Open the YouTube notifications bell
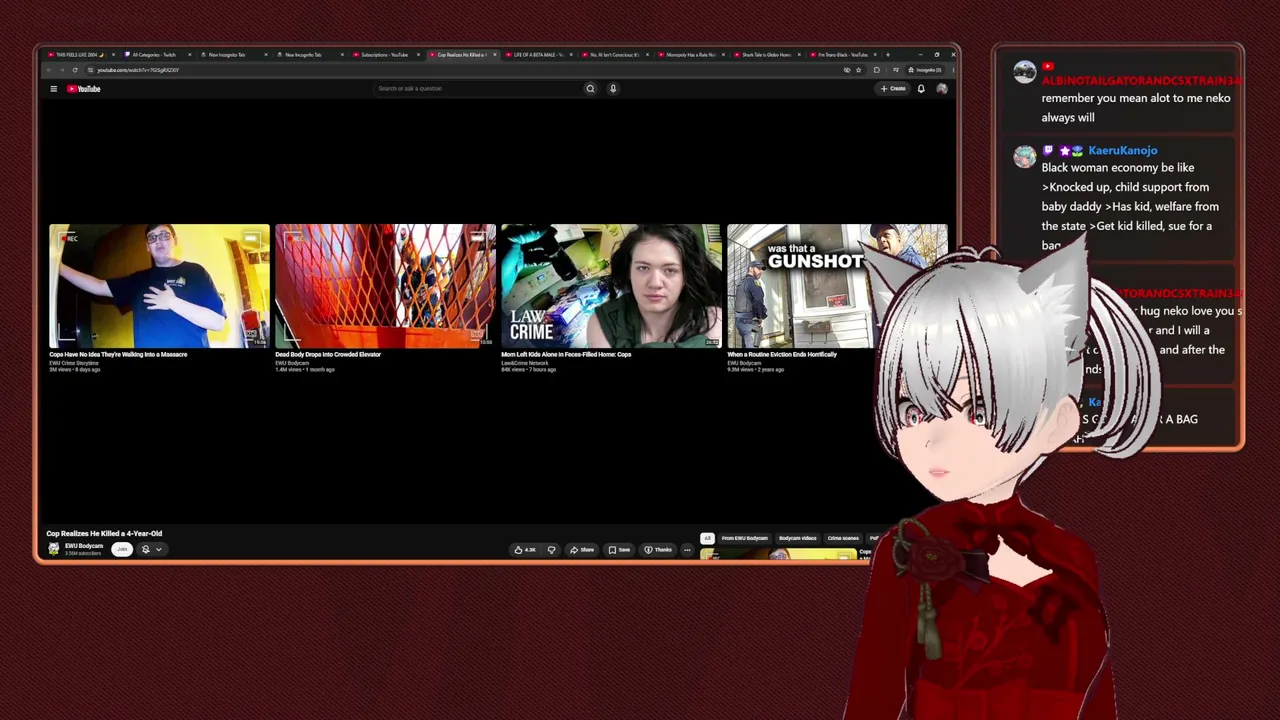The image size is (1280, 720). pyautogui.click(x=921, y=89)
